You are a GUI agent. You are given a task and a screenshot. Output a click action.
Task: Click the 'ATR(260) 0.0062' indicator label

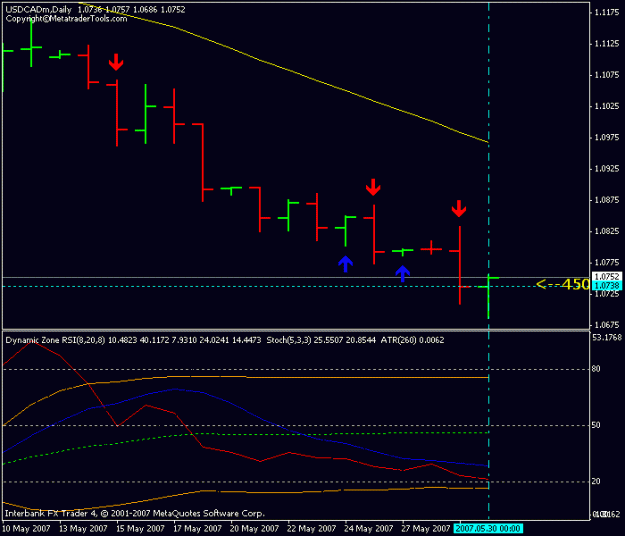point(412,340)
